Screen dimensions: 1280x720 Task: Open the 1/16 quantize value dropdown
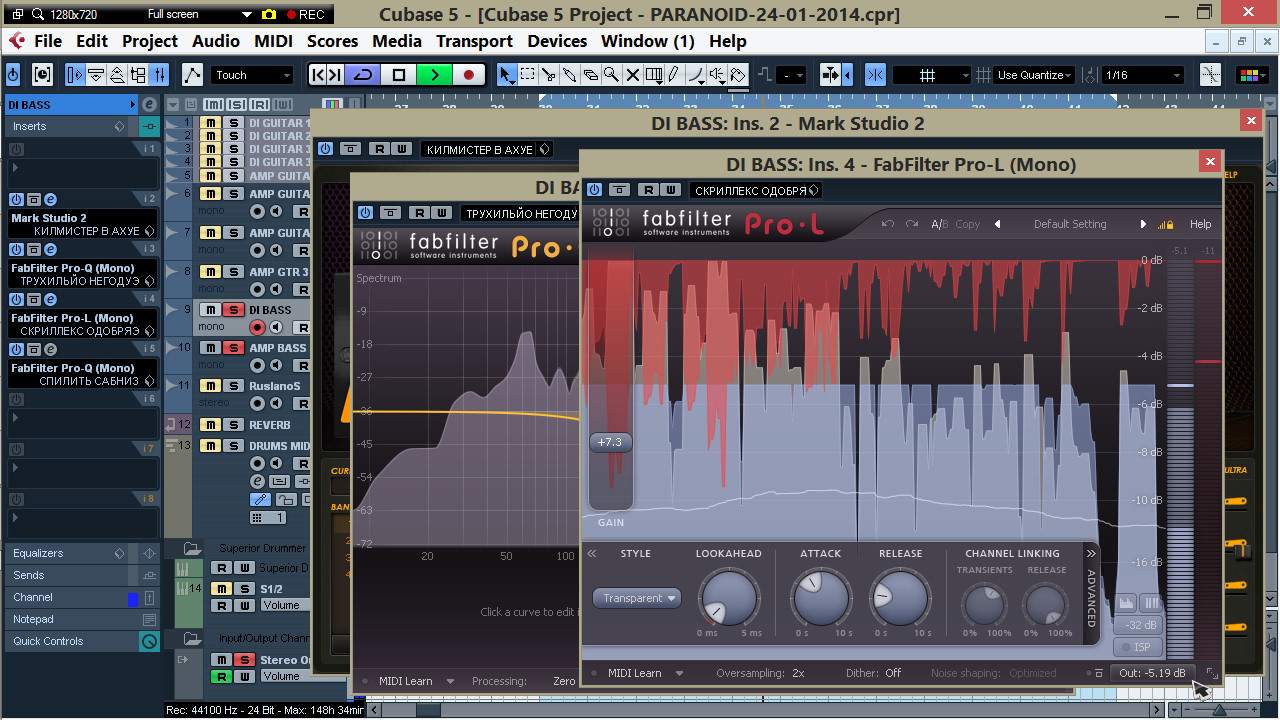pos(1142,75)
